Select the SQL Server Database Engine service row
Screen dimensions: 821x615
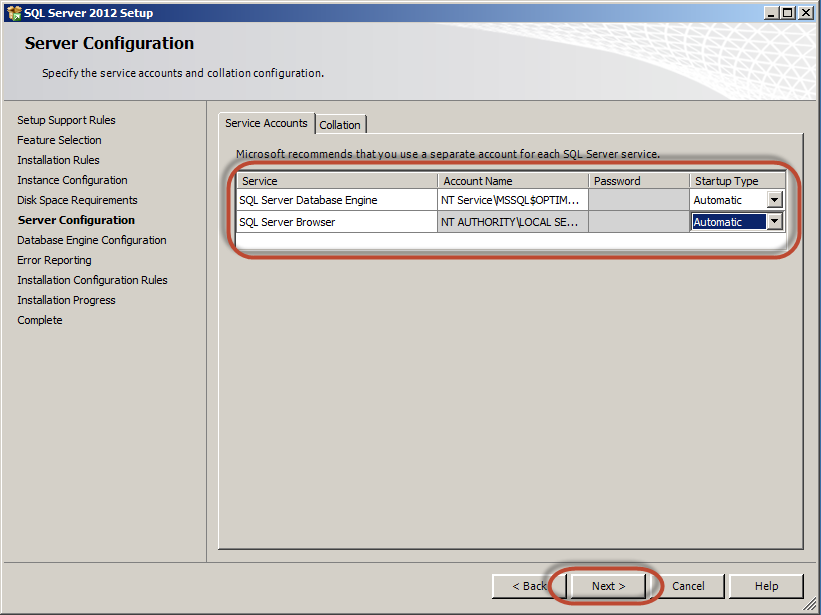(336, 200)
